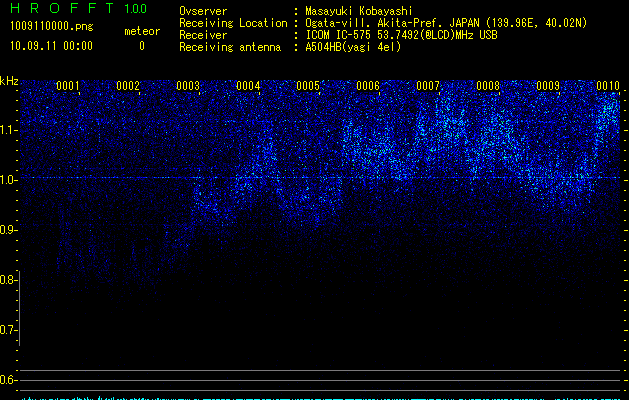Click time marker 0006
Screen dimensions: 629x400
(368, 86)
